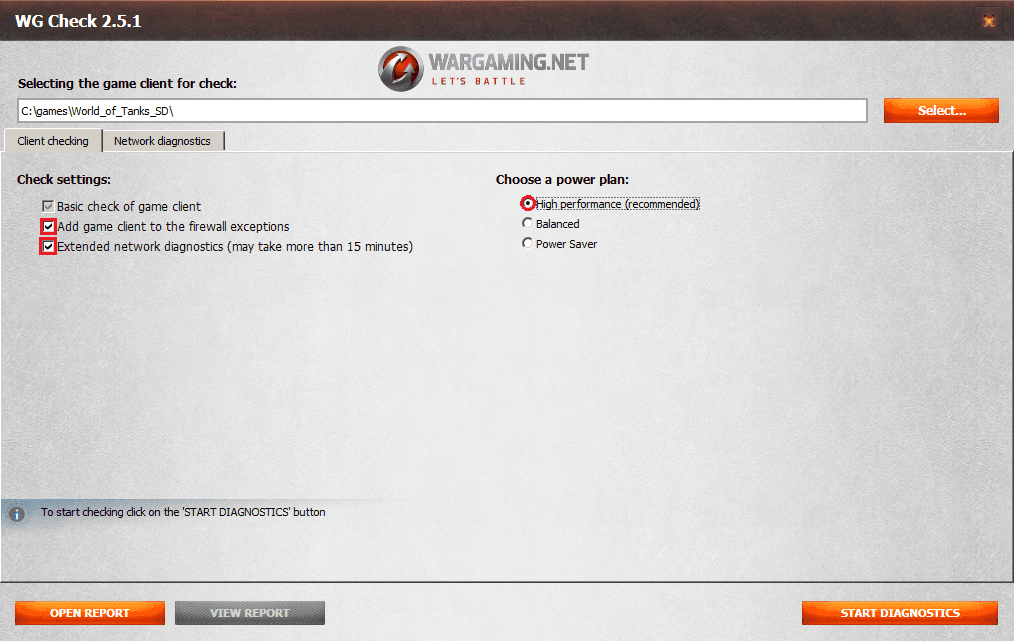Click the WG Check 2.5.1 title bar
Image resolution: width=1014 pixels, height=641 pixels.
[491, 21]
